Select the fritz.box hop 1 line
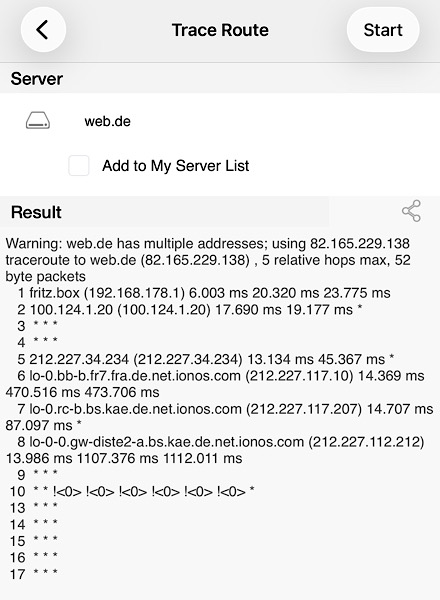 coord(204,293)
